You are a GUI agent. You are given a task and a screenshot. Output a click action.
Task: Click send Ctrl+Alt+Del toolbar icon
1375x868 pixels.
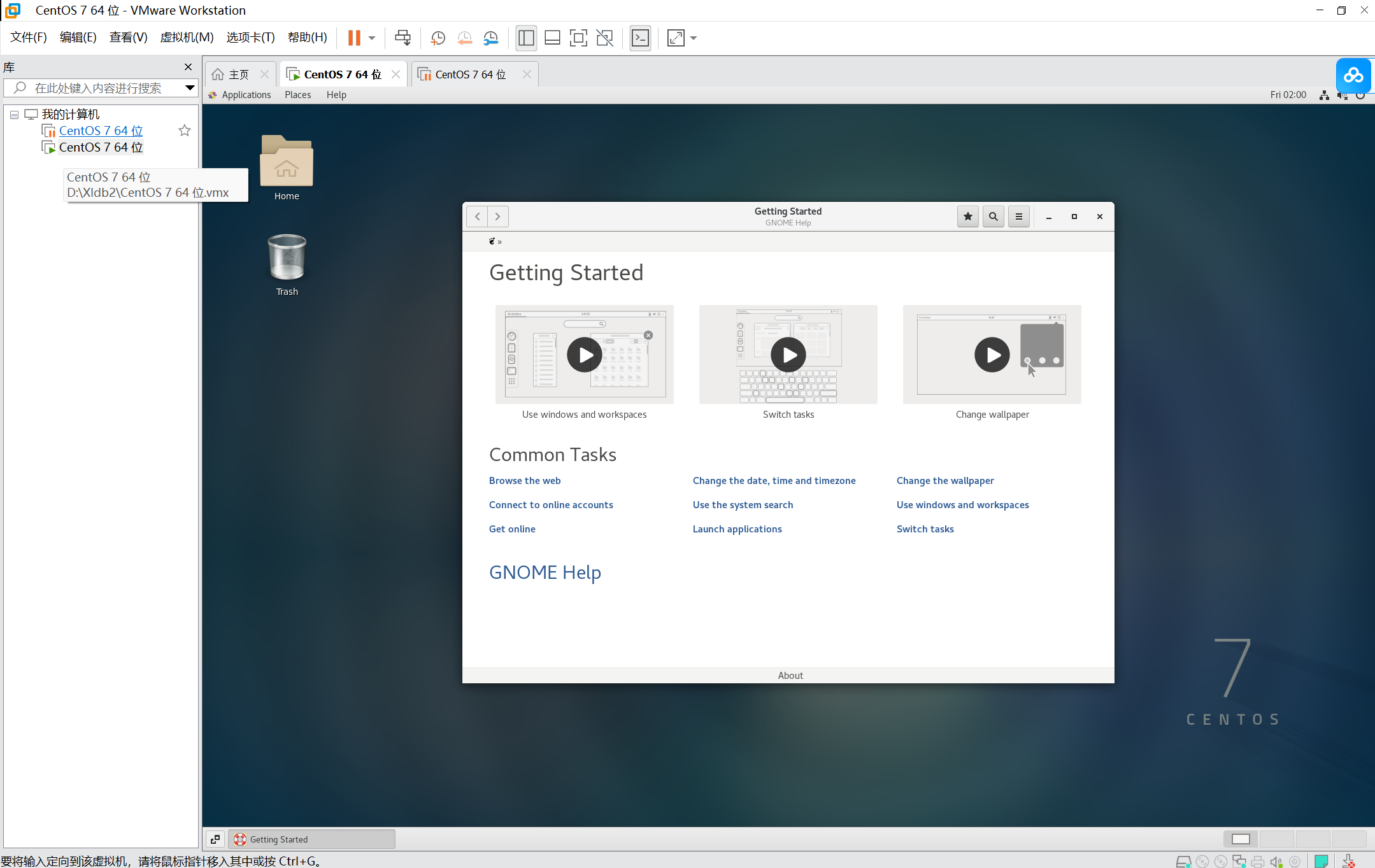[403, 38]
